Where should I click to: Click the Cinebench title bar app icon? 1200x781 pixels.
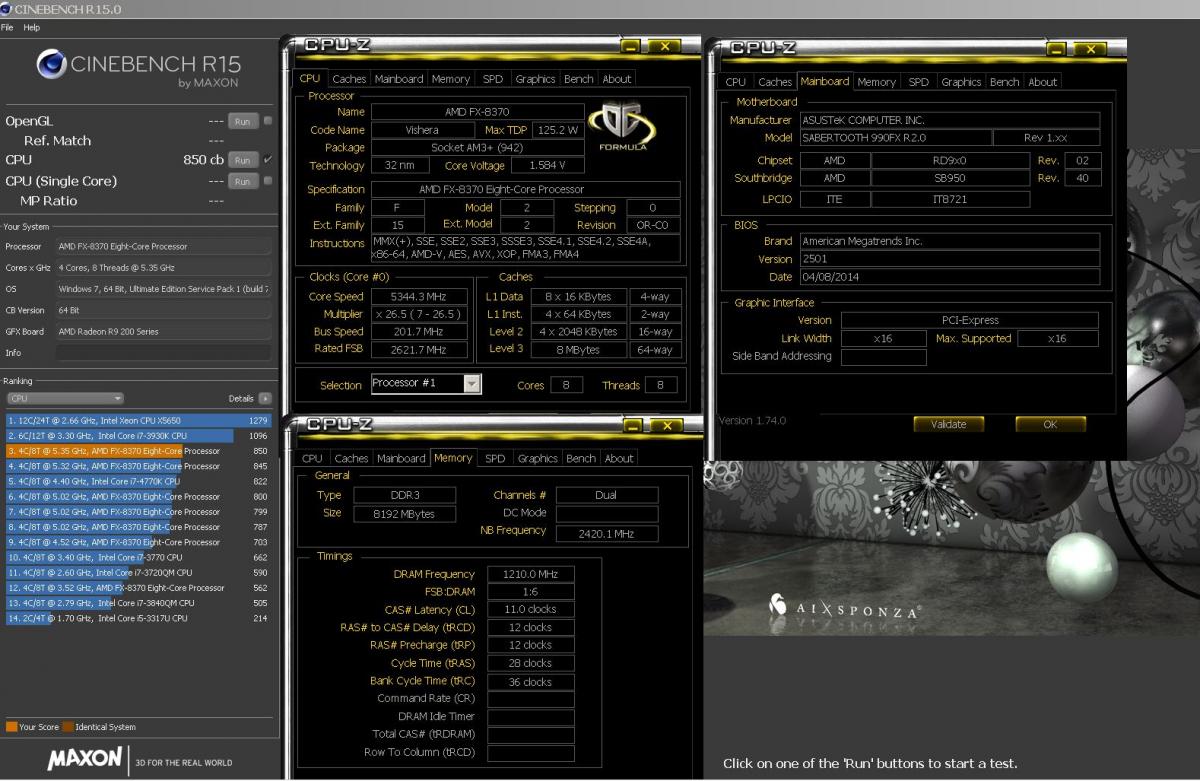coord(7,9)
